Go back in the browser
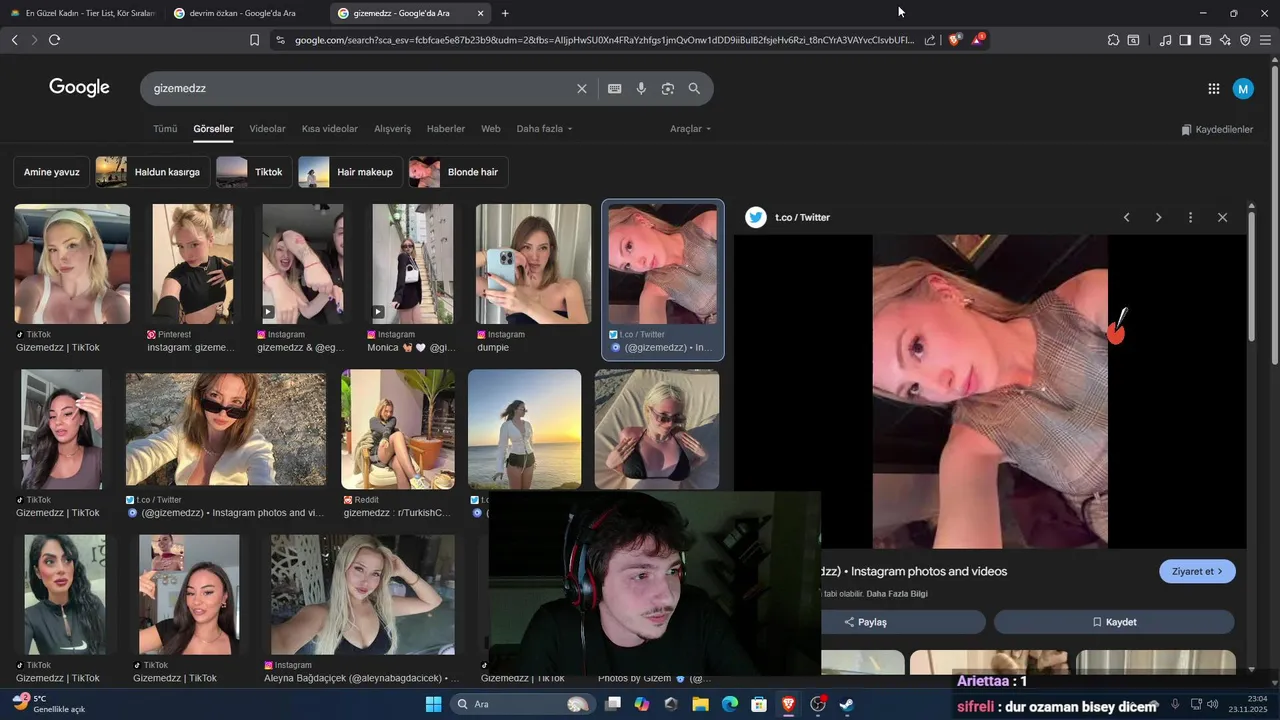This screenshot has height=720, width=1280. coord(14,40)
